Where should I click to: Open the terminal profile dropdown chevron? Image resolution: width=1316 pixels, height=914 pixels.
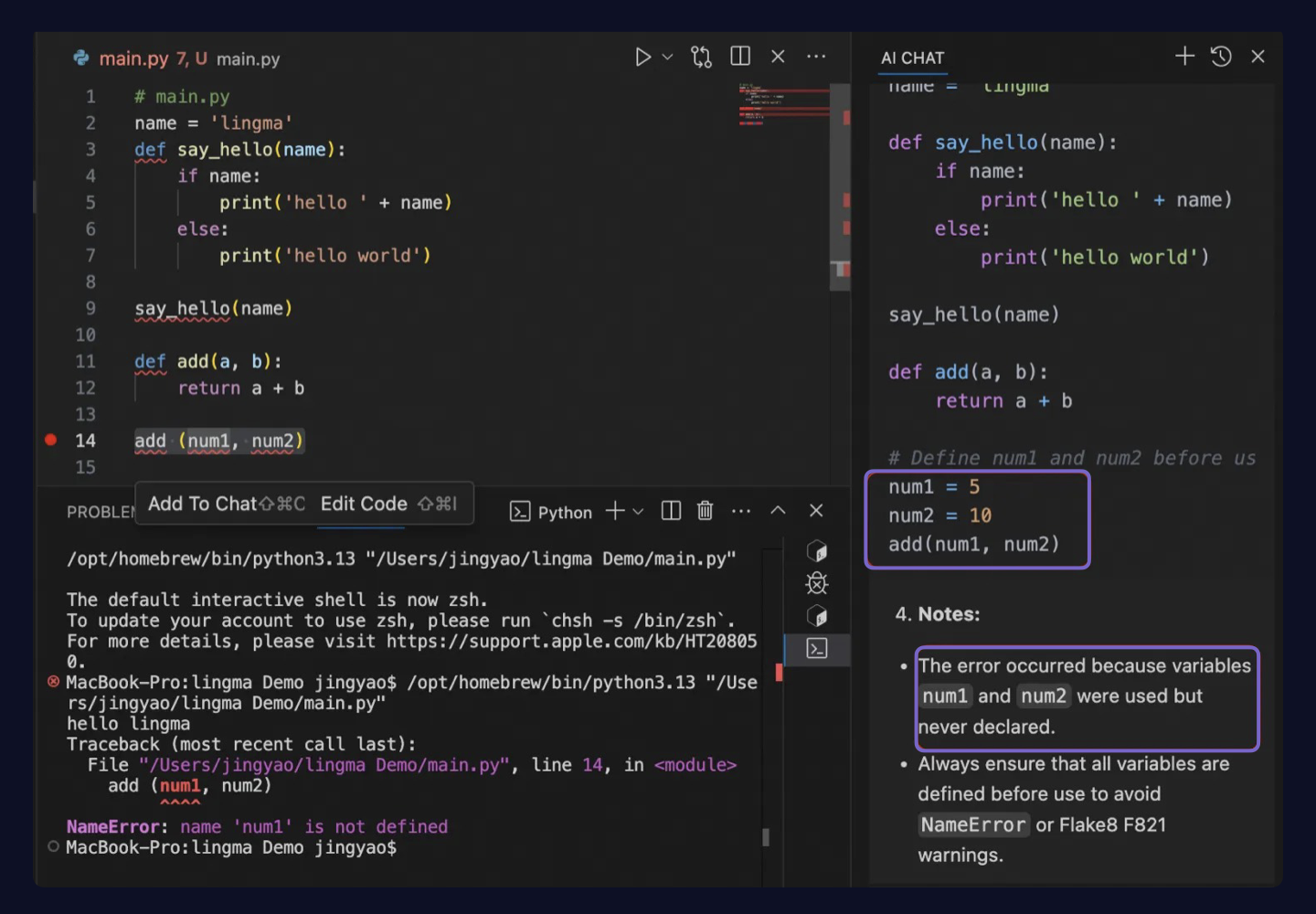point(638,512)
